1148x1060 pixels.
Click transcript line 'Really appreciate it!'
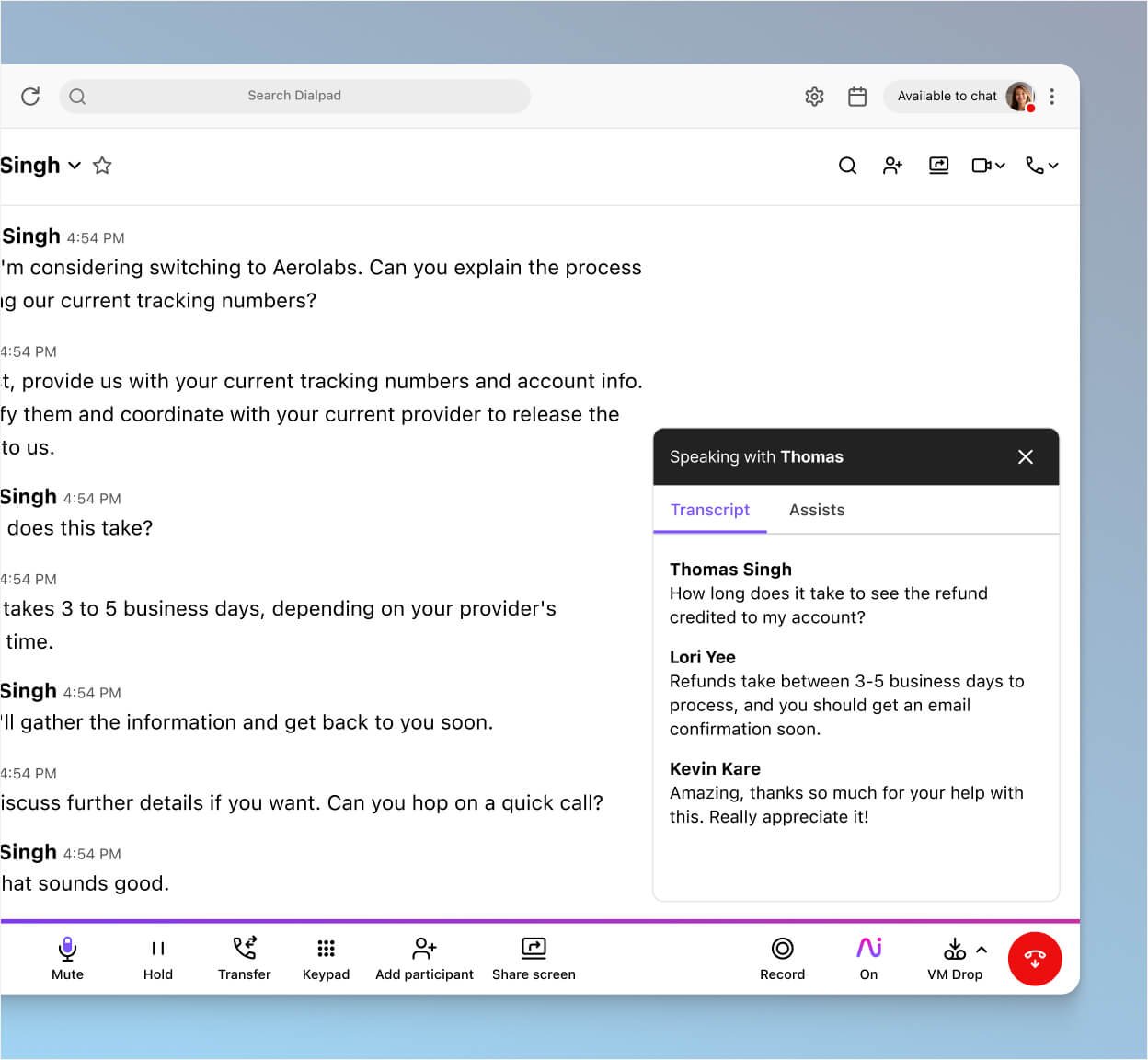pos(788,817)
